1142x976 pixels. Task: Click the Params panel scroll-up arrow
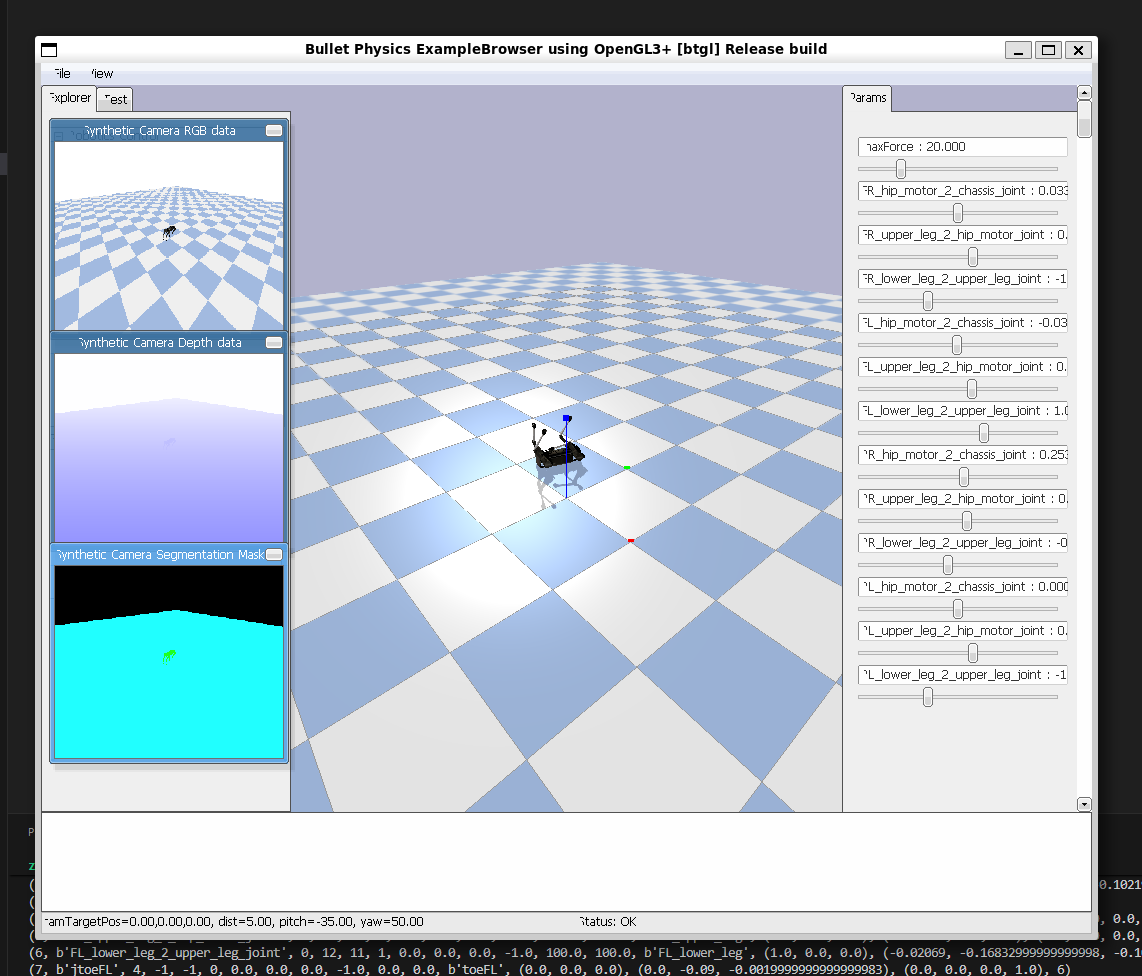tap(1084, 93)
